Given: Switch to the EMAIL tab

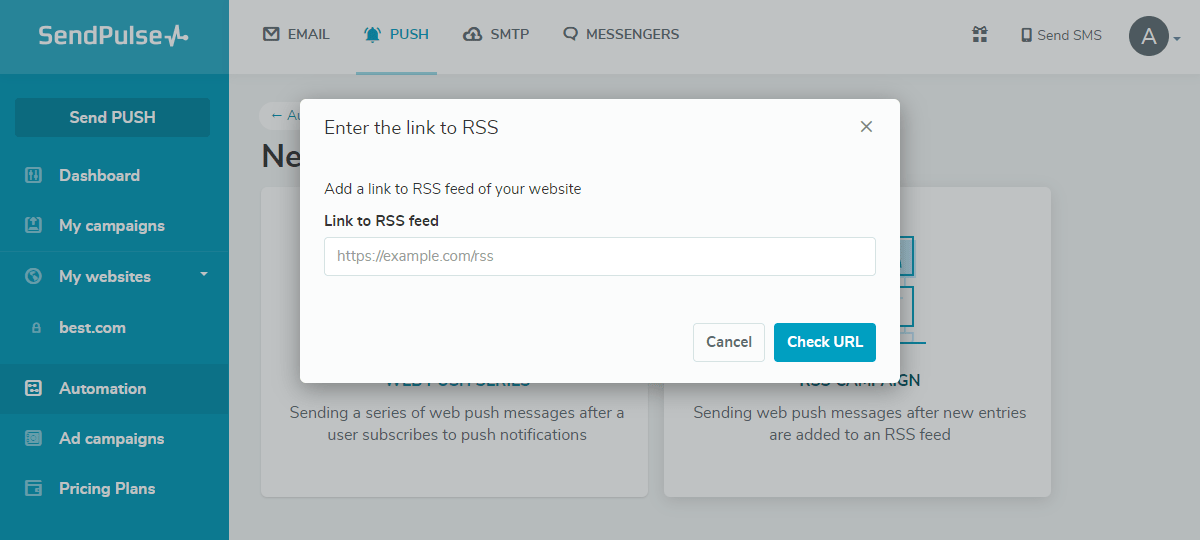Looking at the screenshot, I should tap(296, 35).
